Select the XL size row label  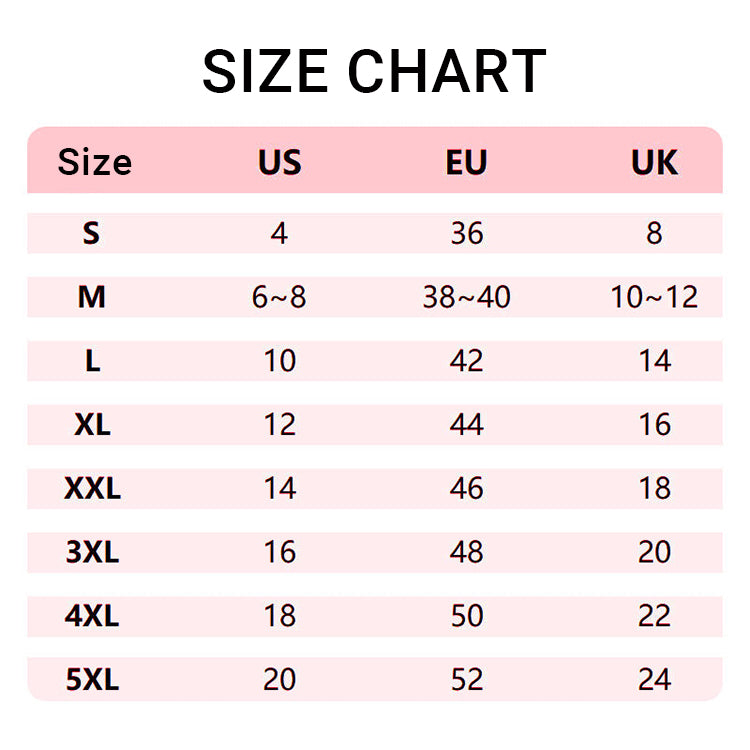click(92, 425)
